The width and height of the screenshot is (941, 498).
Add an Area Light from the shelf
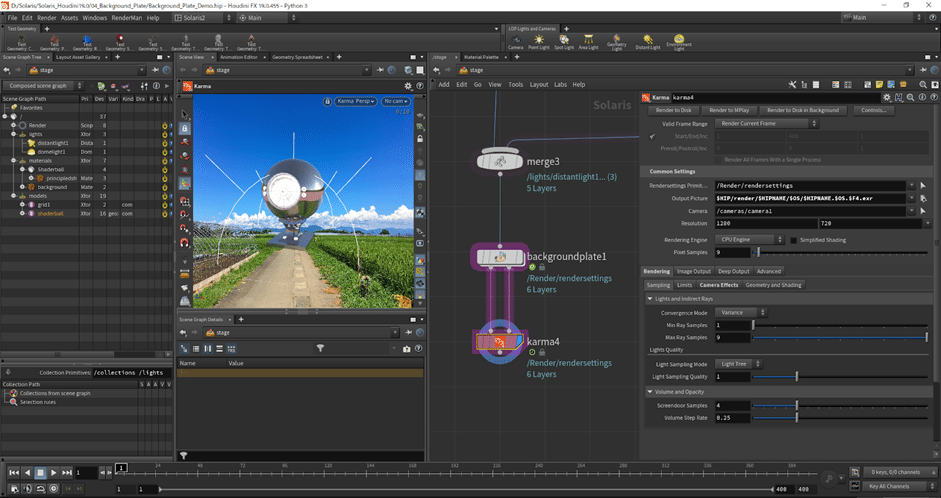click(x=590, y=39)
